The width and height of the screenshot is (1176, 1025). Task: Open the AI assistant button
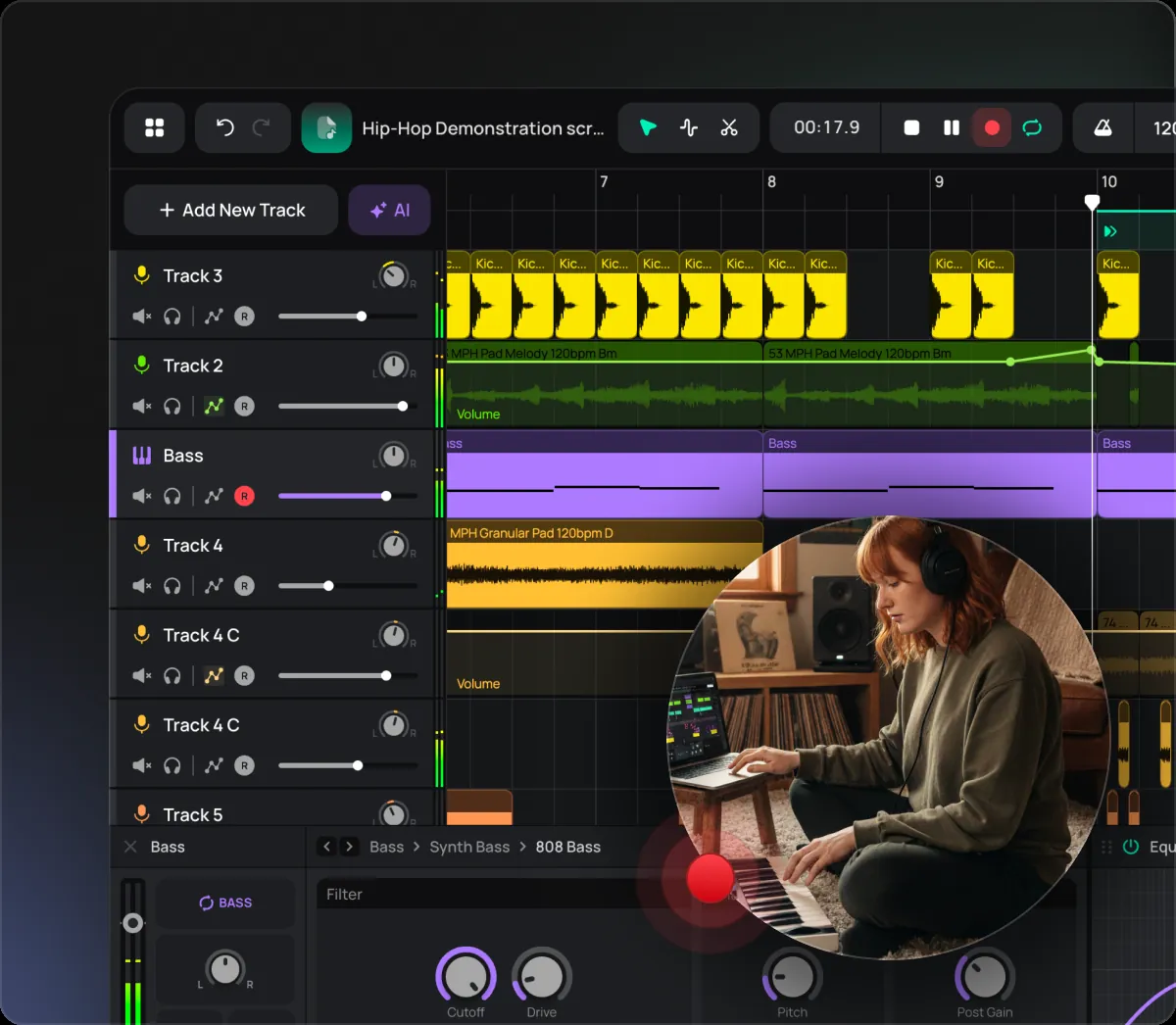point(389,210)
